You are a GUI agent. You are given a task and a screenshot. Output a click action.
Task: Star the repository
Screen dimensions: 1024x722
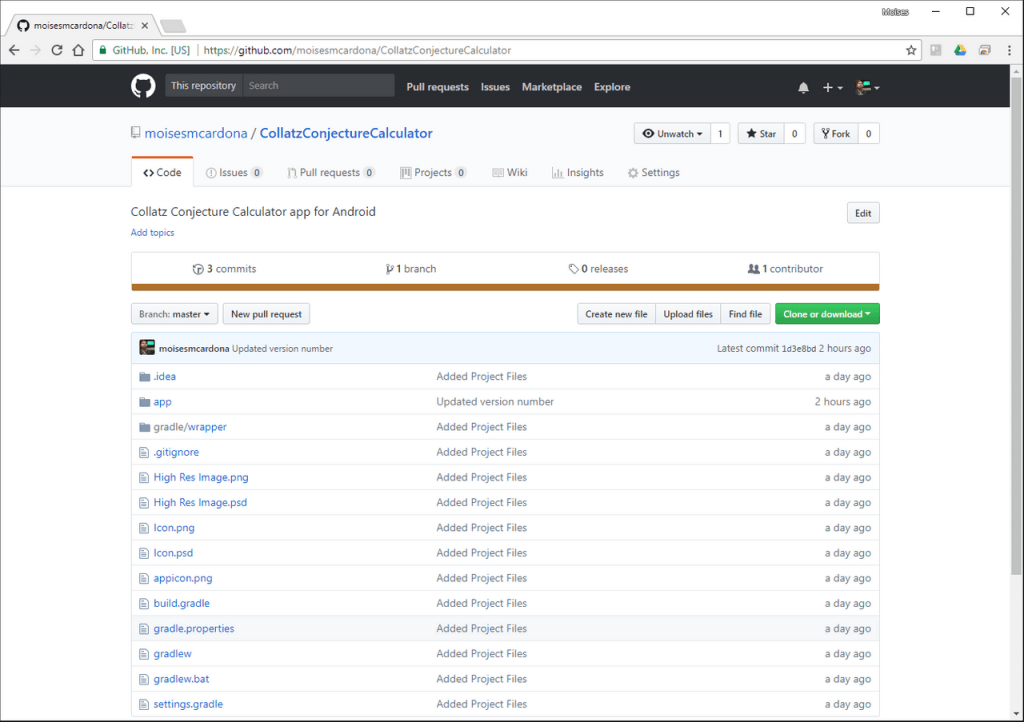click(761, 134)
